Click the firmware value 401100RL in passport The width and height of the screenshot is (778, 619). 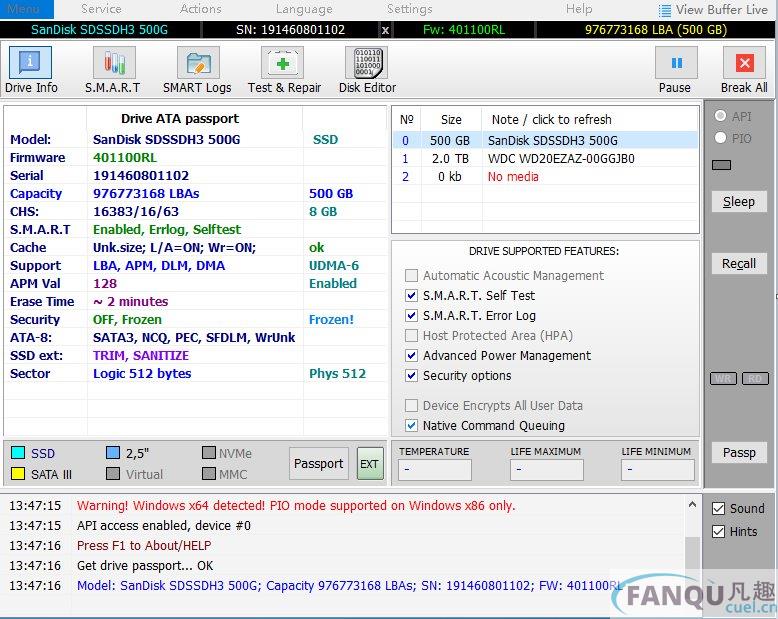coord(125,158)
